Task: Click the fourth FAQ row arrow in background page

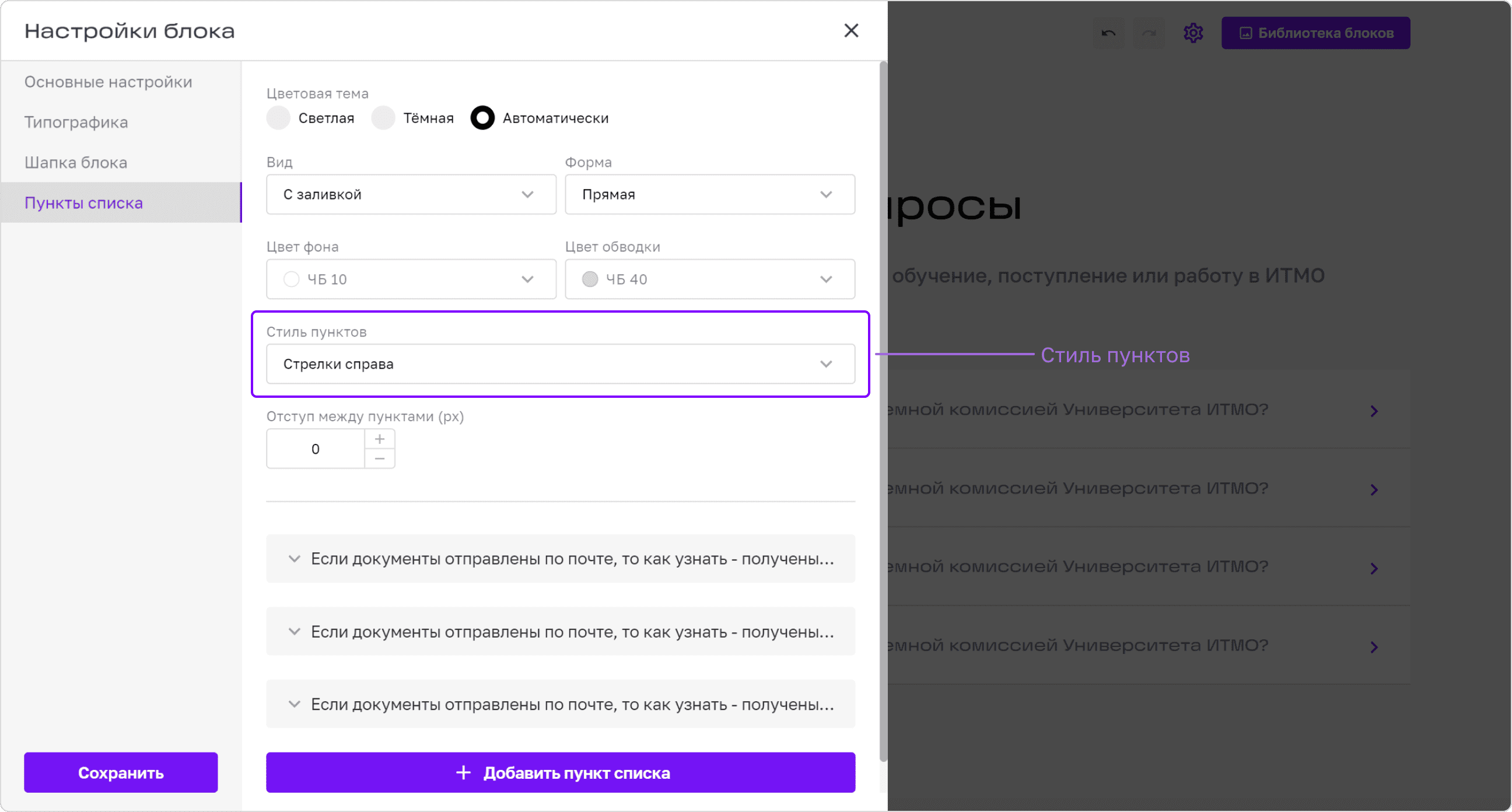Action: (x=1374, y=647)
